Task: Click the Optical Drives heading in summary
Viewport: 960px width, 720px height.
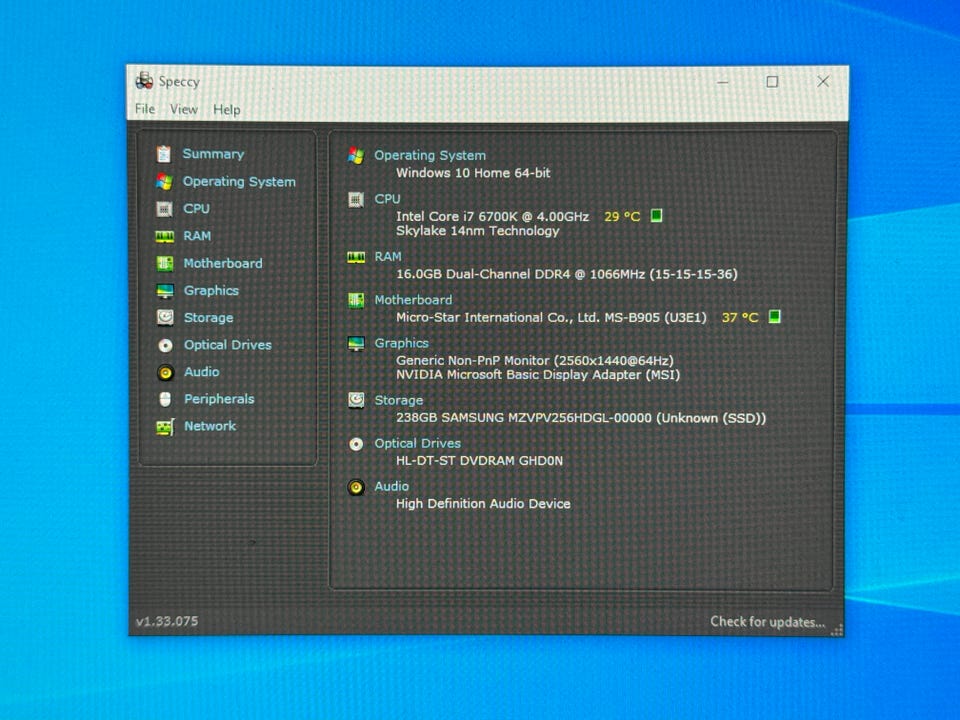Action: pos(417,443)
